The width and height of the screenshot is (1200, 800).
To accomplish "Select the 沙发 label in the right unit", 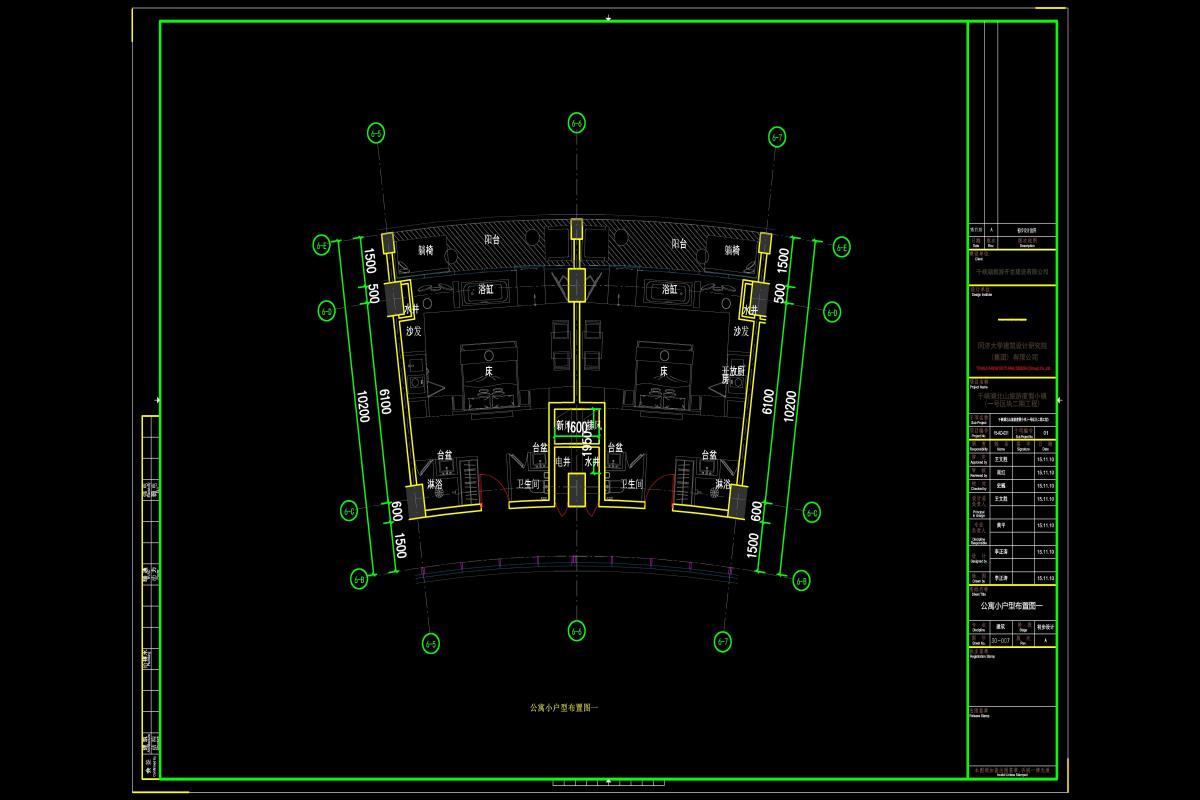I will (741, 331).
